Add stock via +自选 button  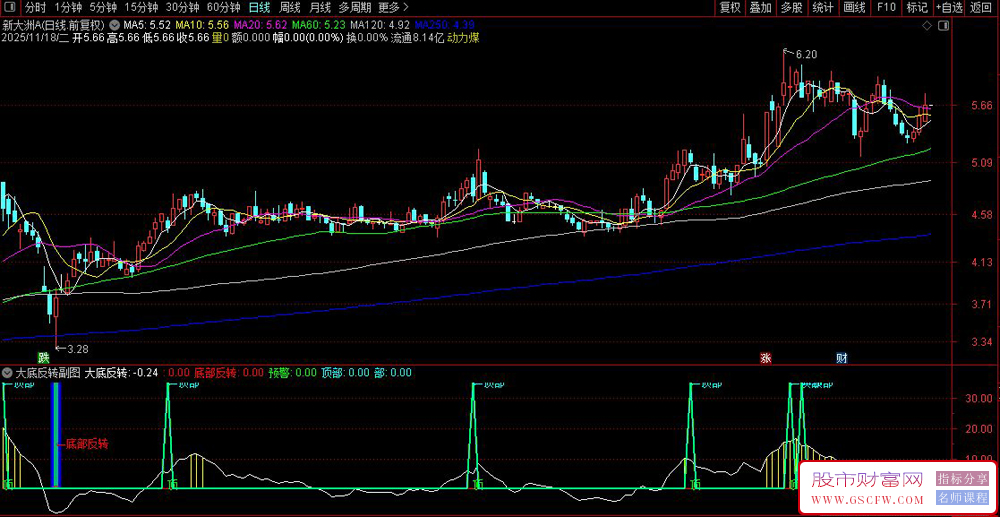coord(950,7)
